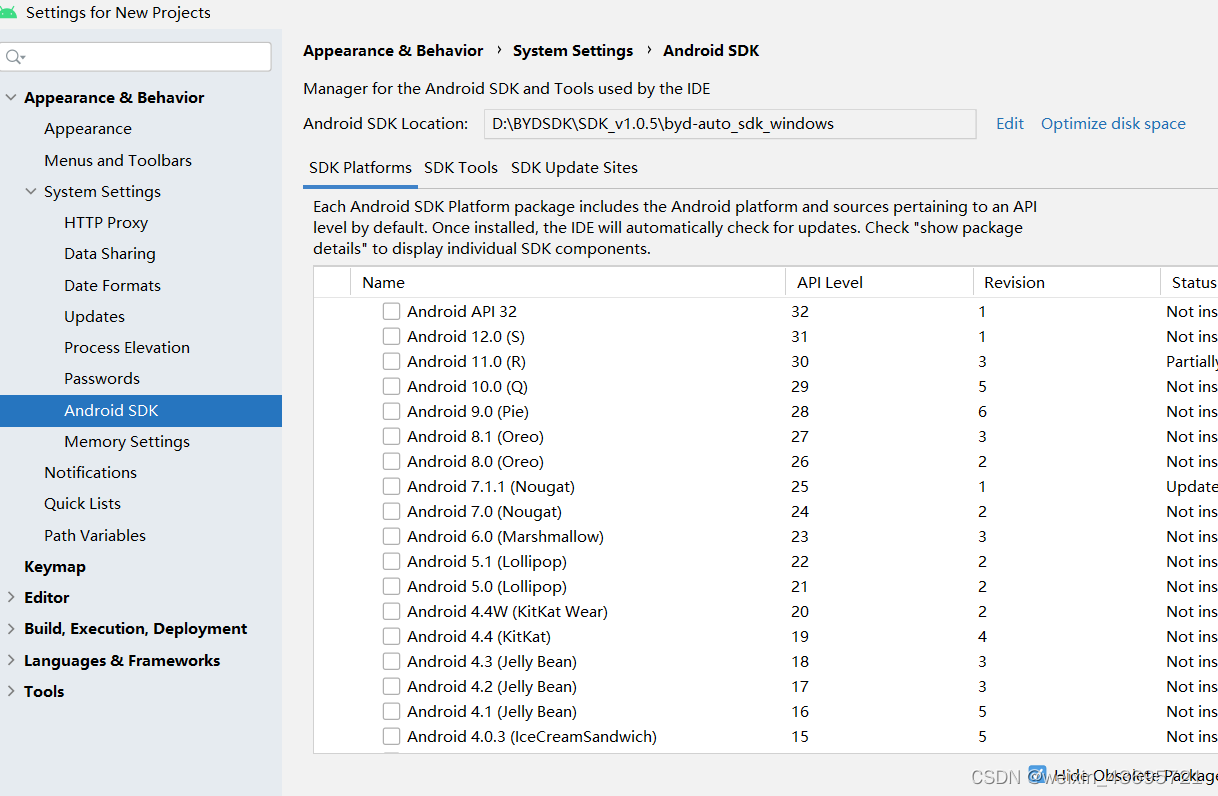The image size is (1218, 796).
Task: Select Memory Settings in the sidebar
Action: 126,441
